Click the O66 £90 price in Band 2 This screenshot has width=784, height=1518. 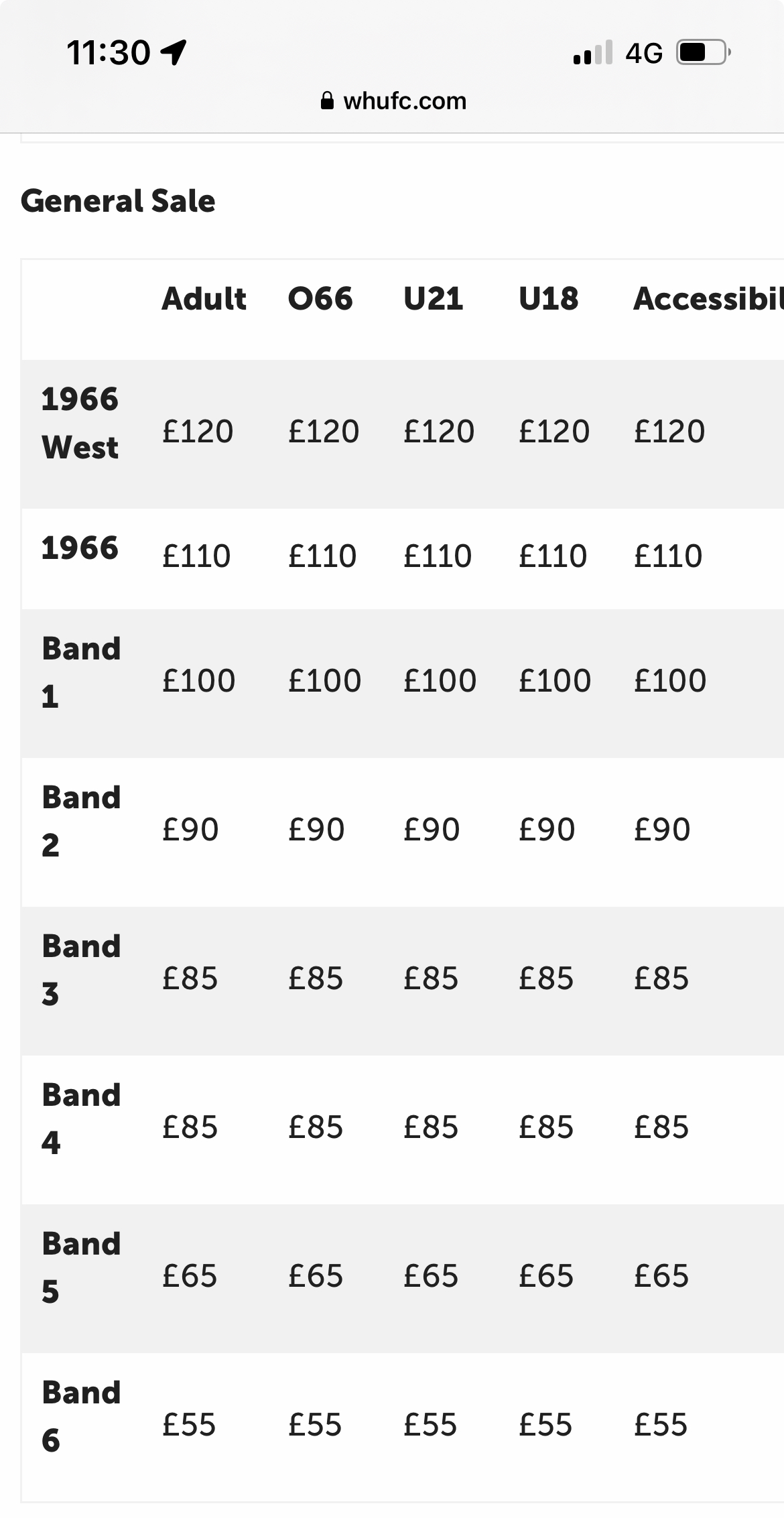(x=316, y=830)
